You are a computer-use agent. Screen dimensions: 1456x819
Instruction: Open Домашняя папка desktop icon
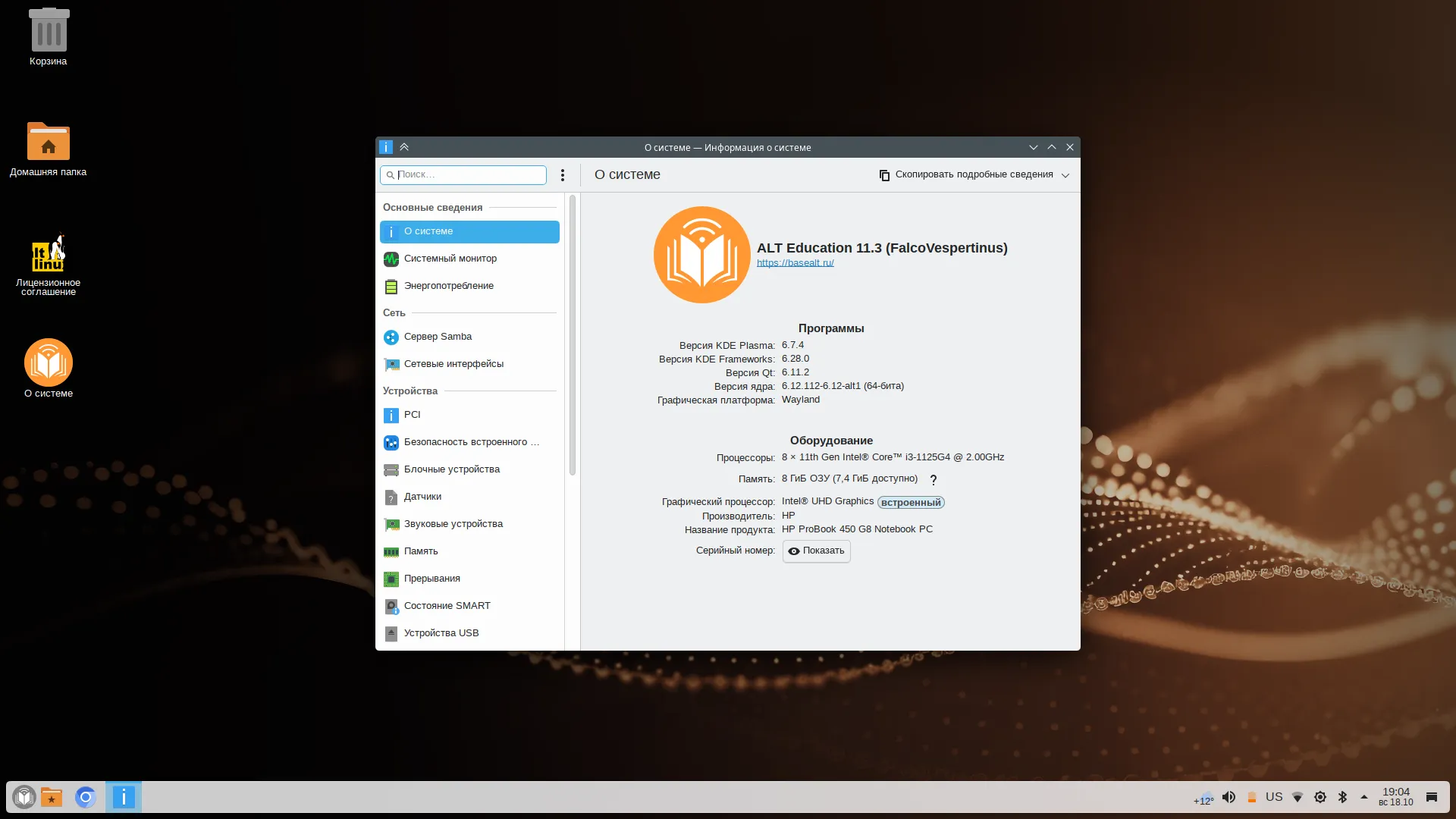click(x=49, y=149)
